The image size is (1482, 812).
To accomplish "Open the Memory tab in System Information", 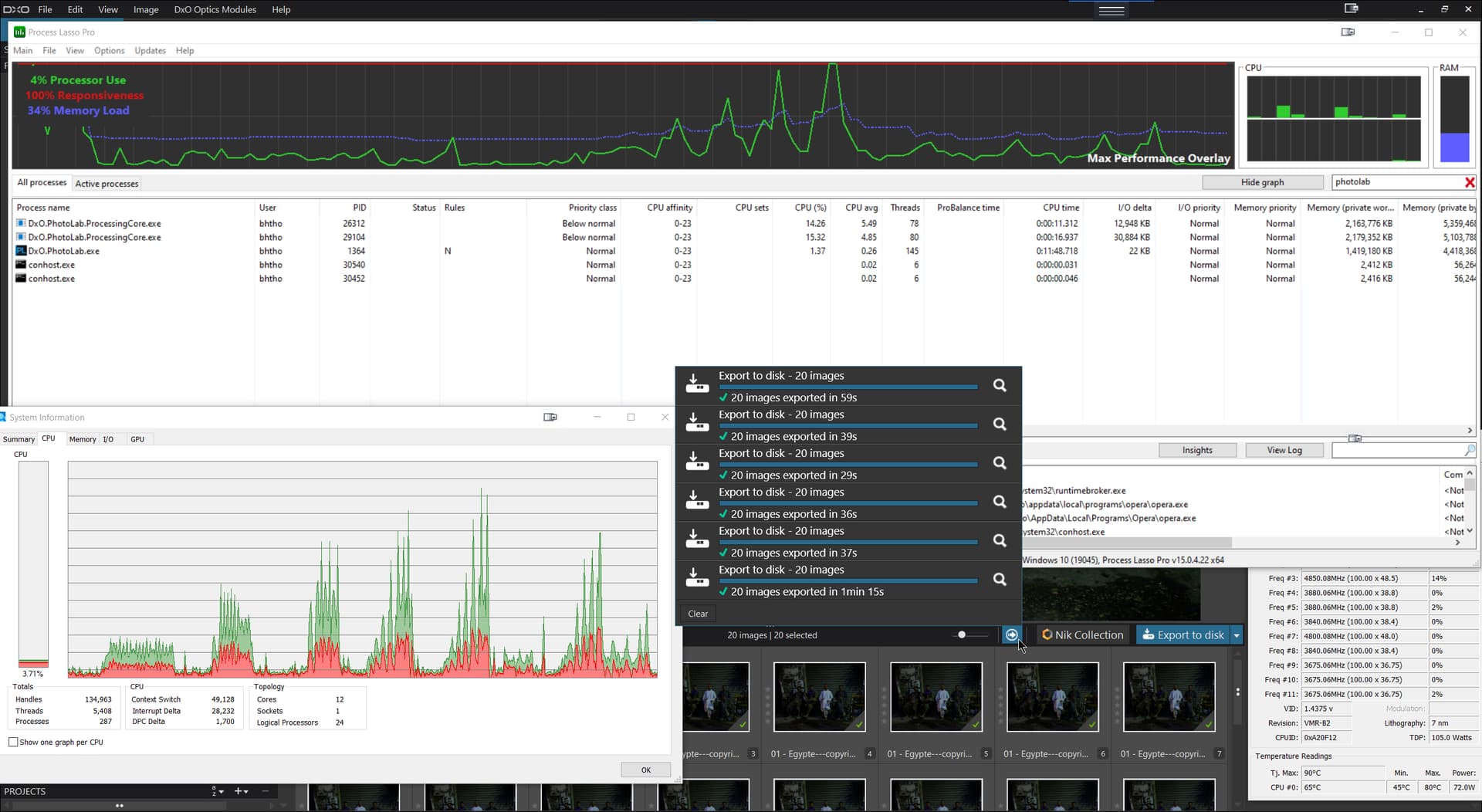I will point(83,439).
